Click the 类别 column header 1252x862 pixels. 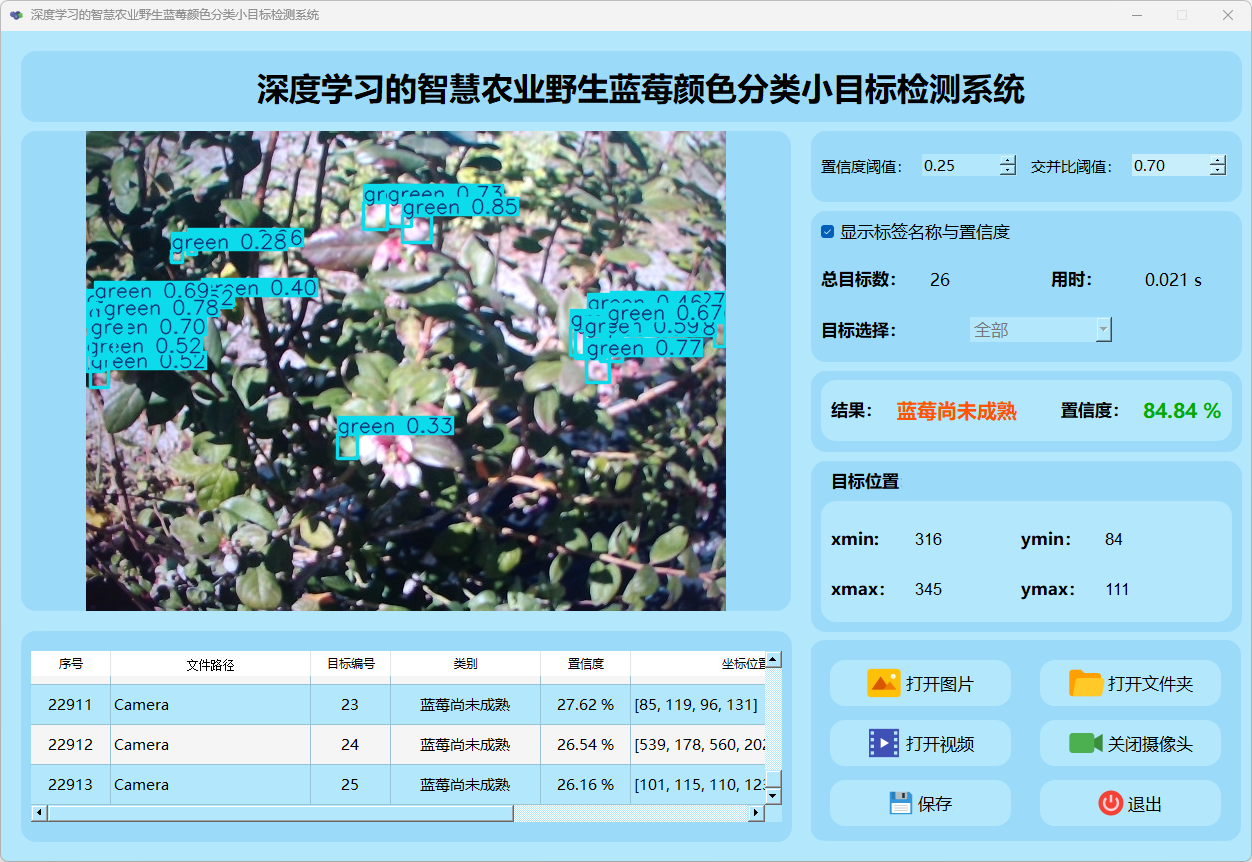(x=465, y=664)
